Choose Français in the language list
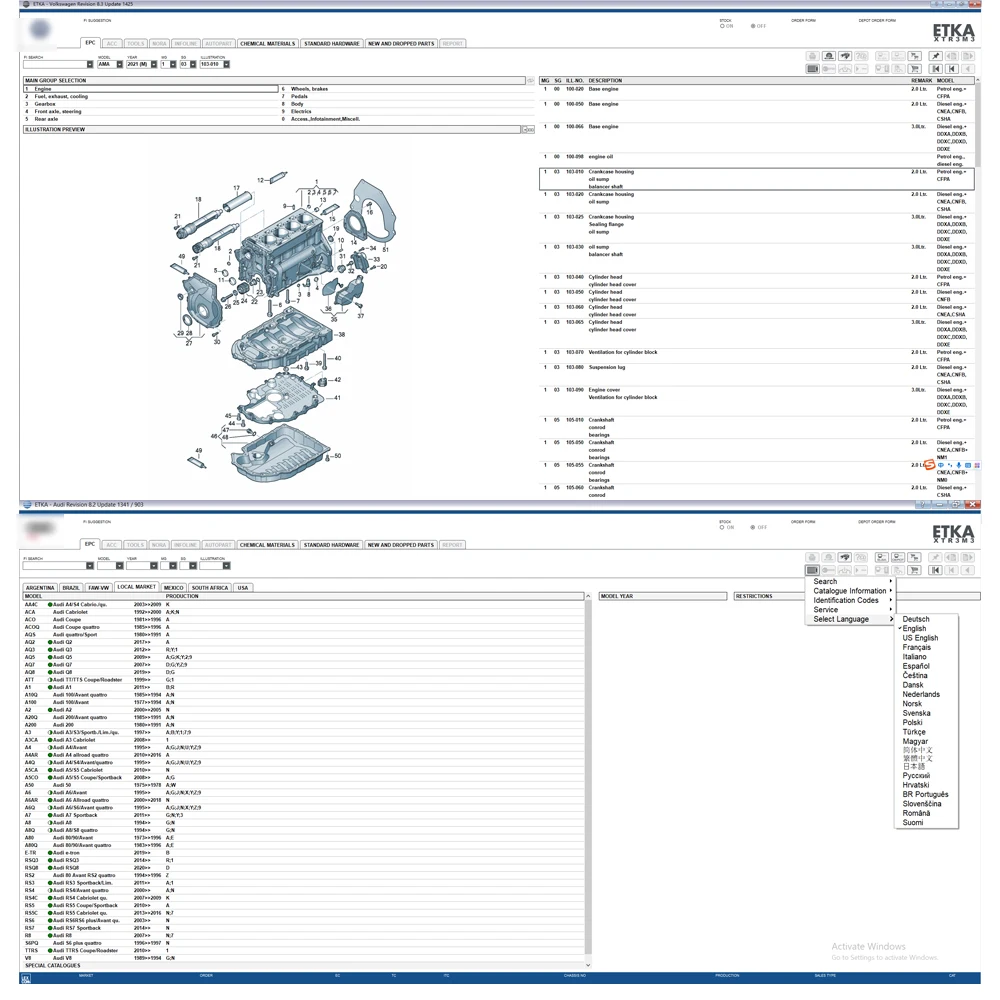Image resolution: width=1000 pixels, height=1000 pixels. tap(916, 647)
